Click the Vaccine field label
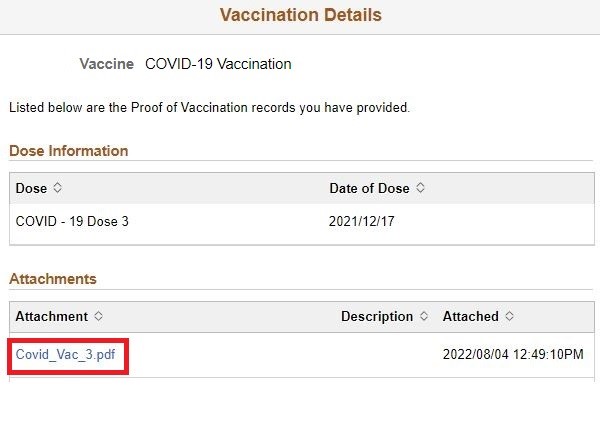 (106, 64)
